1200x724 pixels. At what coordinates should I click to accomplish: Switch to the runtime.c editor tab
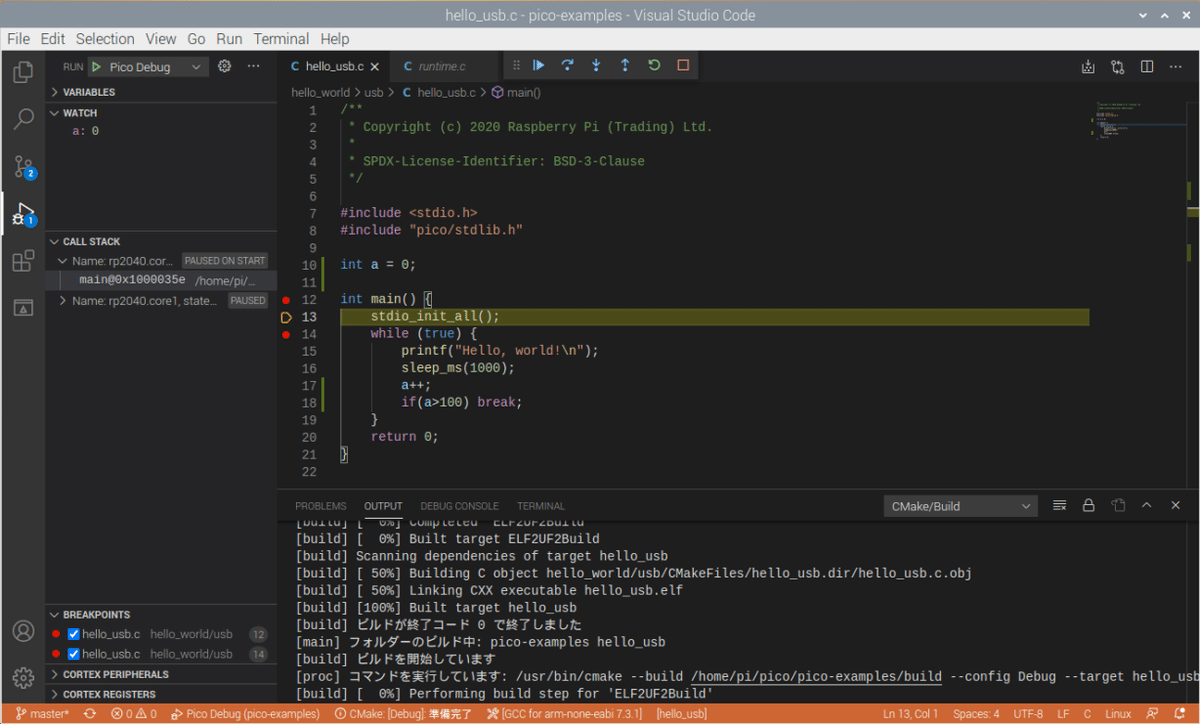(443, 67)
